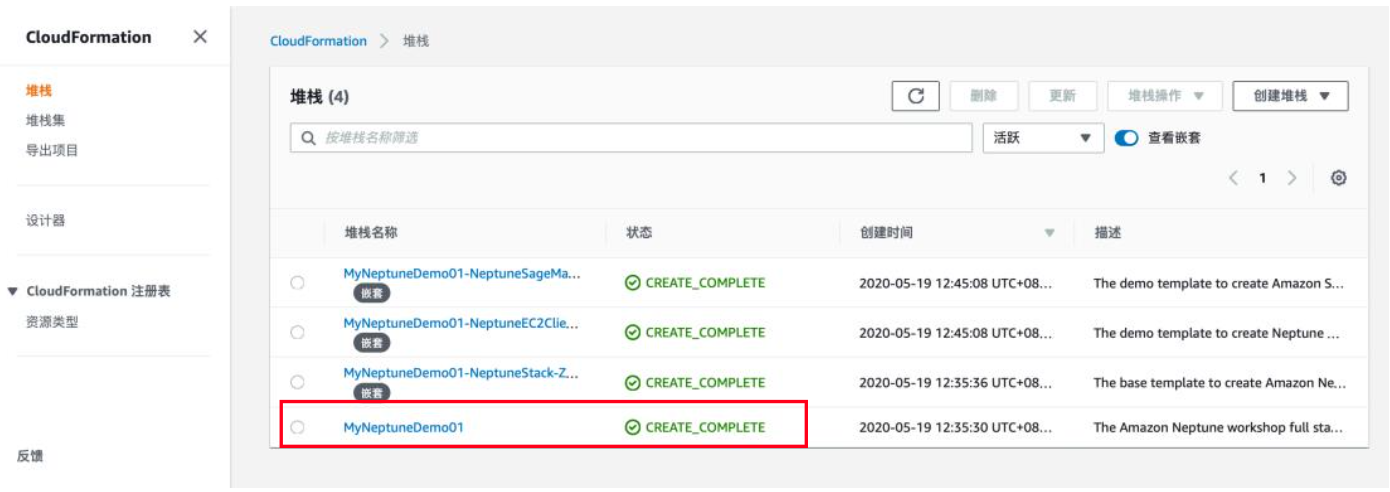This screenshot has height=492, width=1390.
Task: Open the 创建堆栈 dropdown button
Action: click(1291, 96)
